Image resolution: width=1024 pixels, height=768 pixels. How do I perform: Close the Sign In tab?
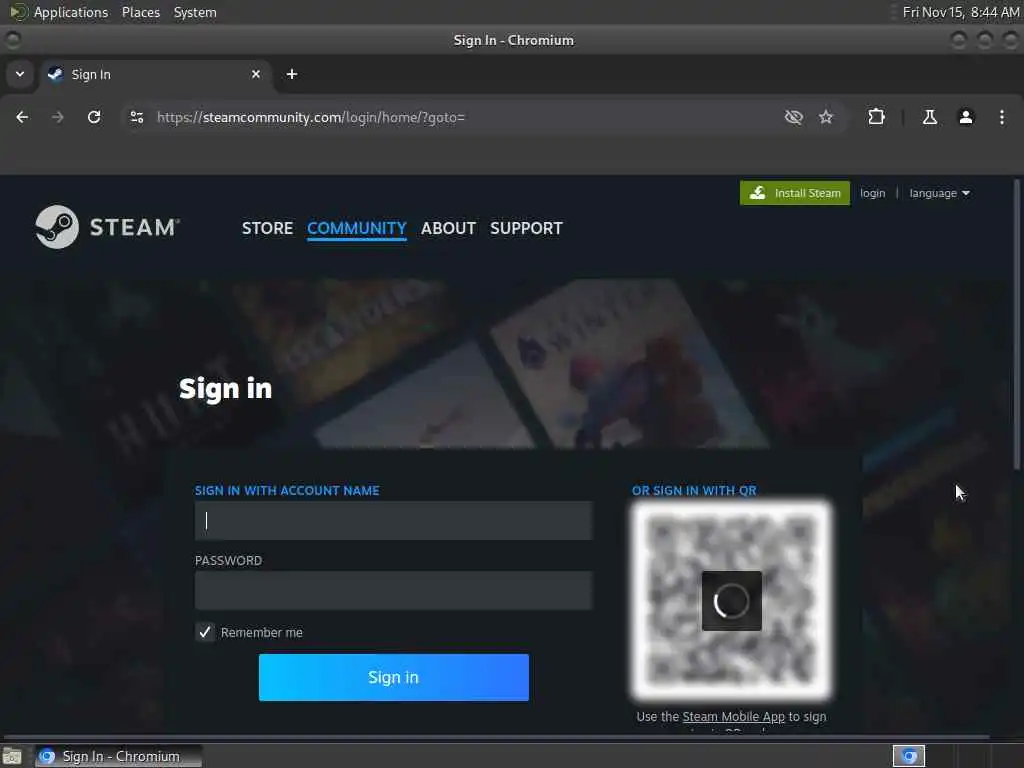click(x=256, y=74)
